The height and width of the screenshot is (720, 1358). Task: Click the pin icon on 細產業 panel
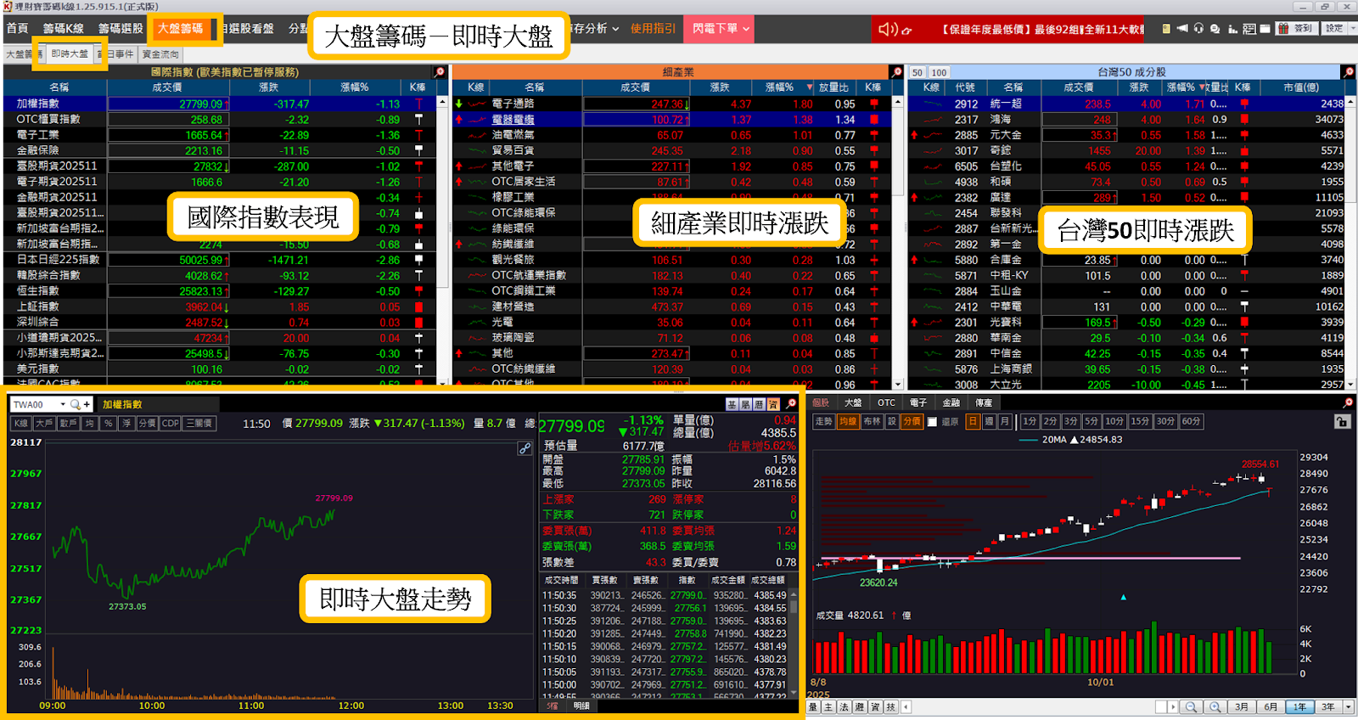tap(896, 72)
